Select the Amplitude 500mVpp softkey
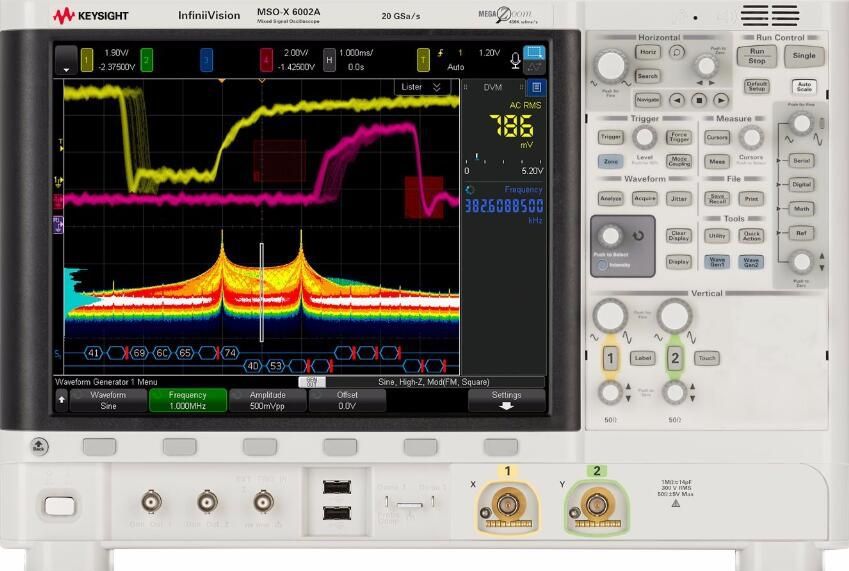849x571 pixels. (x=267, y=400)
